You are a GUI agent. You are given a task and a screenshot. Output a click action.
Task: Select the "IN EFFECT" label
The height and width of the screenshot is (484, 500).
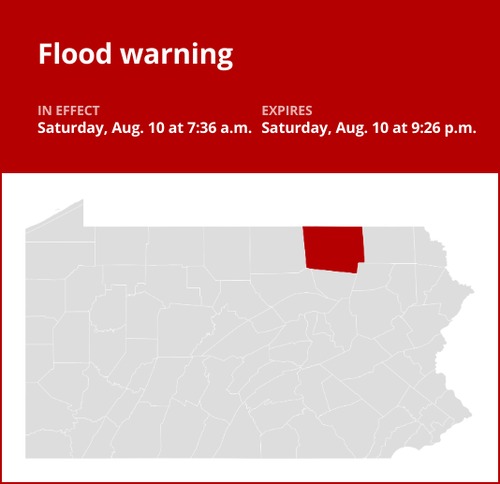tap(68, 111)
